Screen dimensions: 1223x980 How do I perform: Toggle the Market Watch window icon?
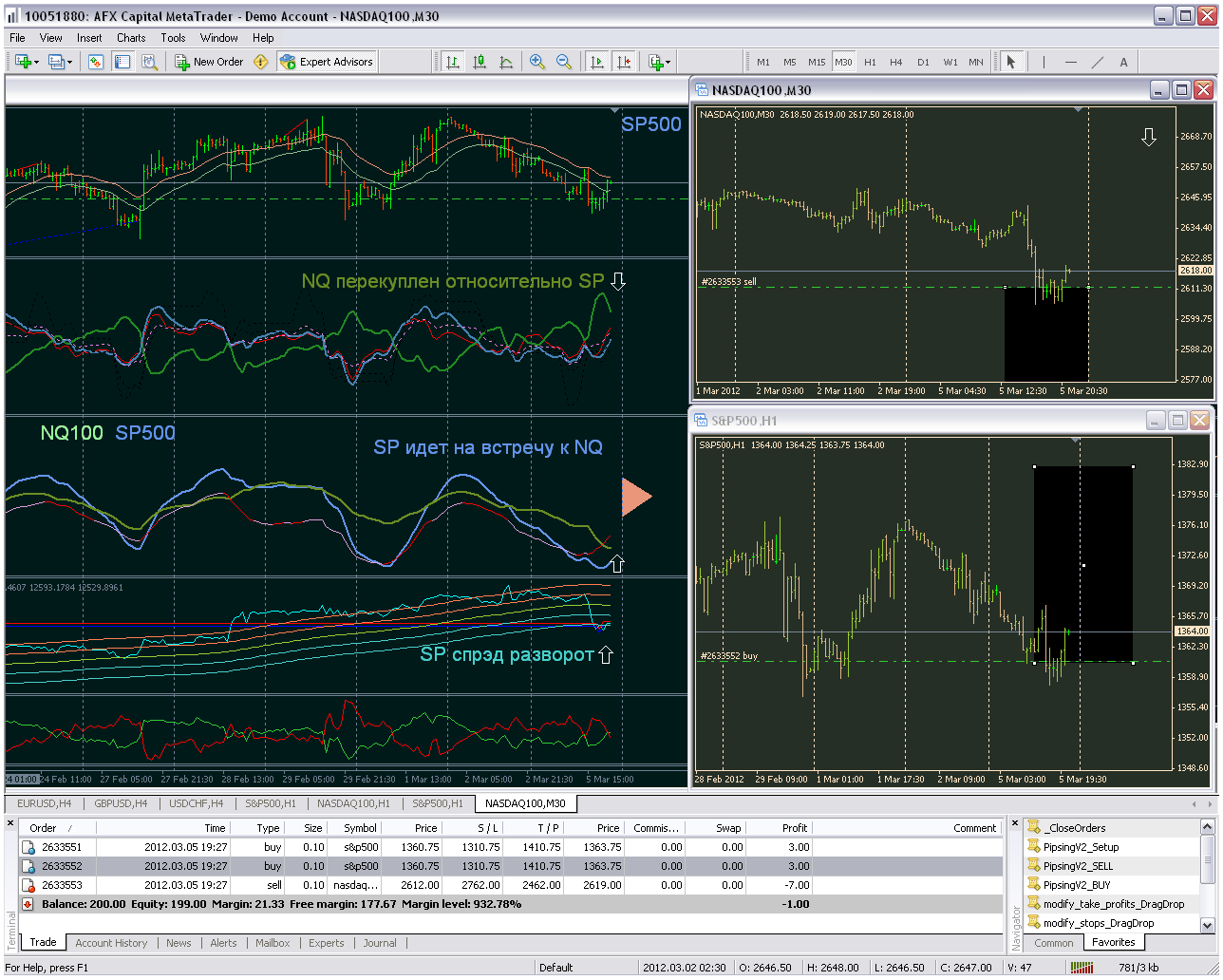tap(96, 62)
